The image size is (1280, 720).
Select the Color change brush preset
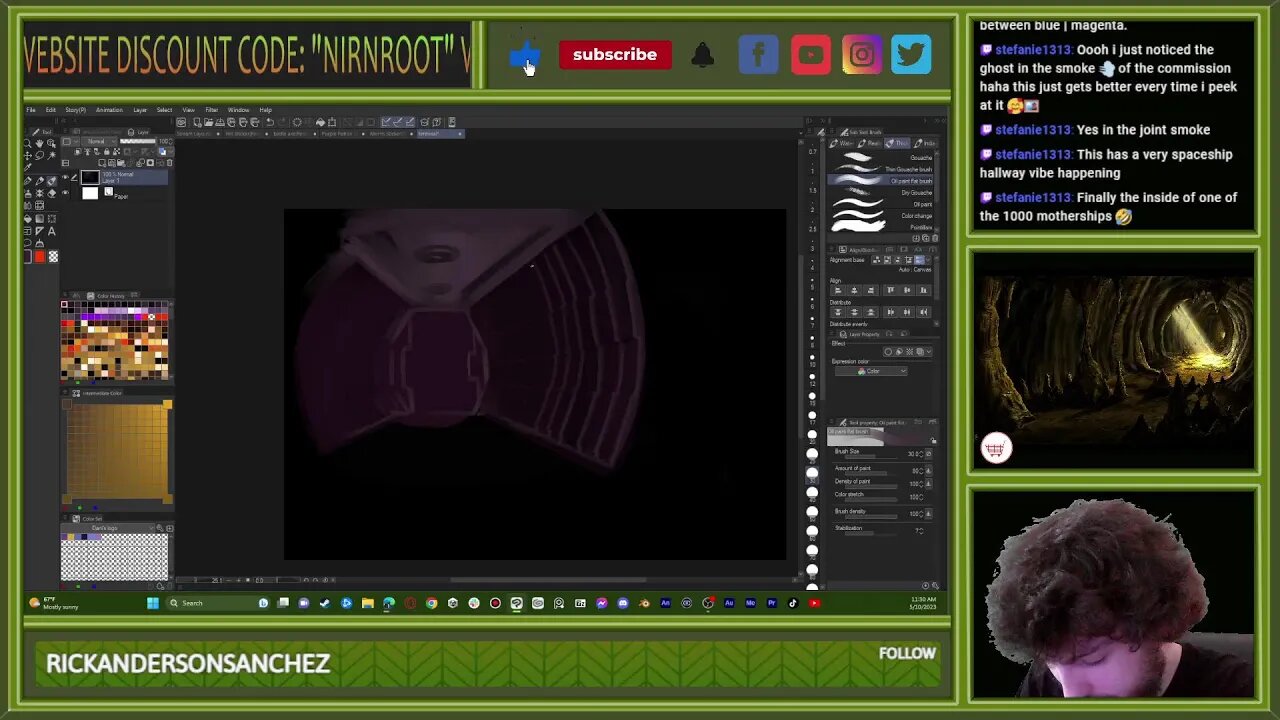pyautogui.click(x=880, y=216)
